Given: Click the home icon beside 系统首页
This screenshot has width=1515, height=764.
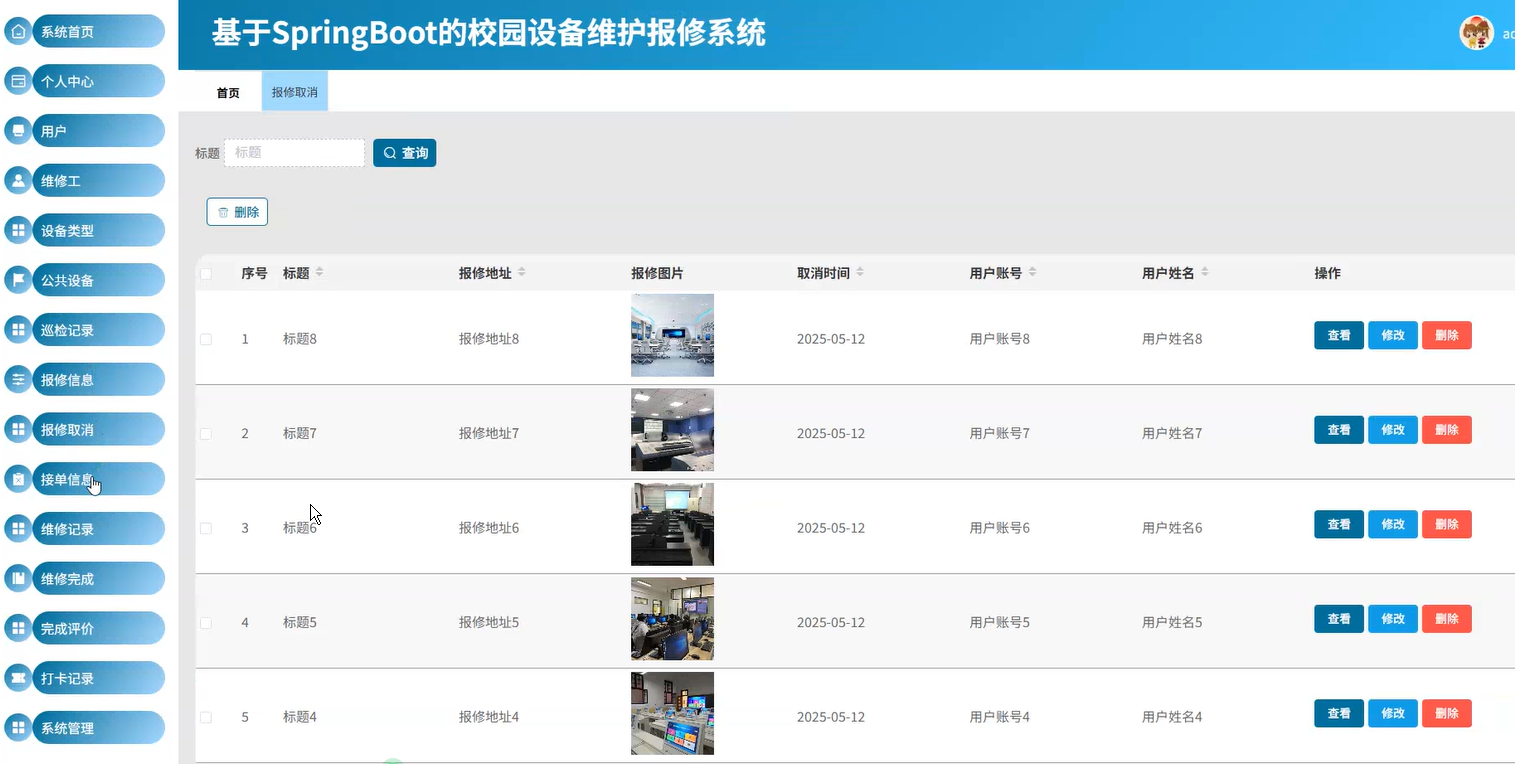Looking at the screenshot, I should pyautogui.click(x=18, y=31).
